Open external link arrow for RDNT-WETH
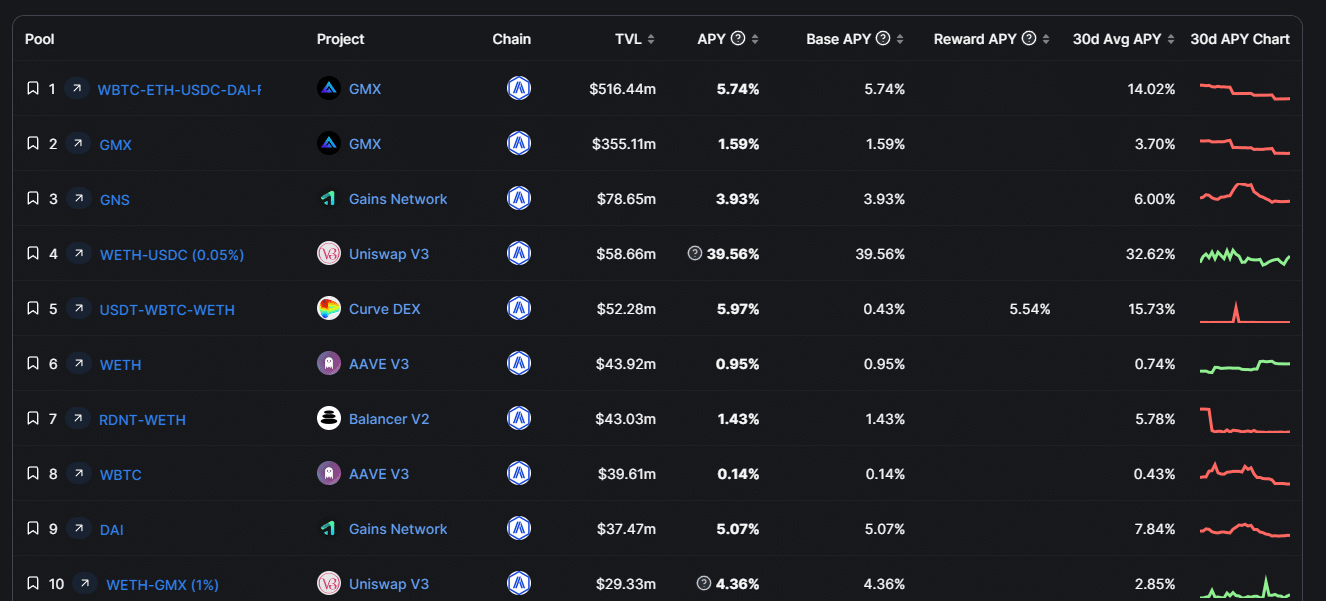Viewport: 1326px width, 601px height. (77, 419)
